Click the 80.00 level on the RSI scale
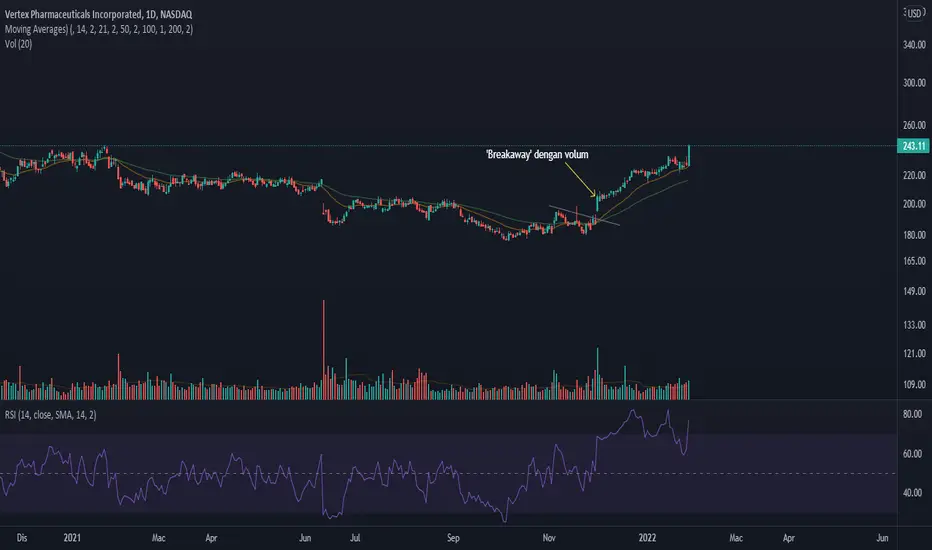The height and width of the screenshot is (550, 932). click(912, 414)
